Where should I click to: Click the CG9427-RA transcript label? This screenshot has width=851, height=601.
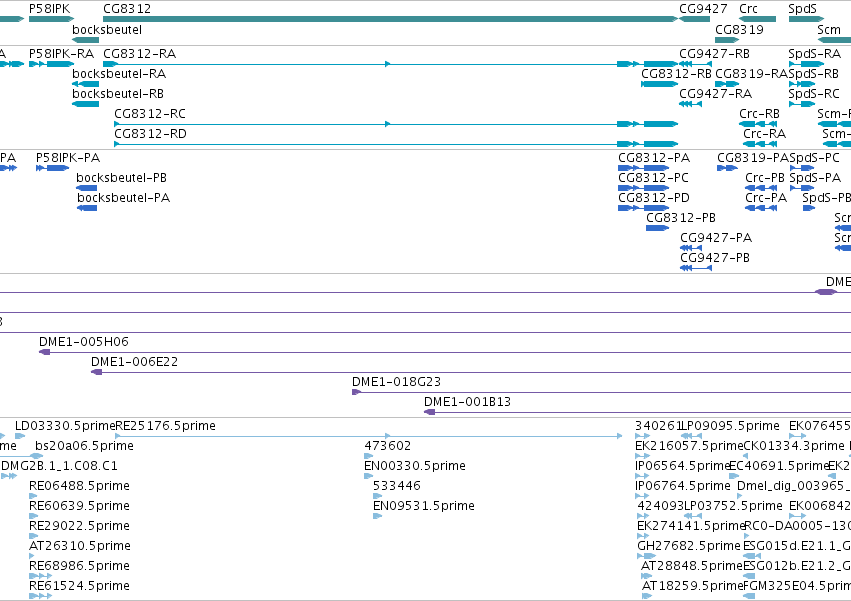tap(715, 94)
